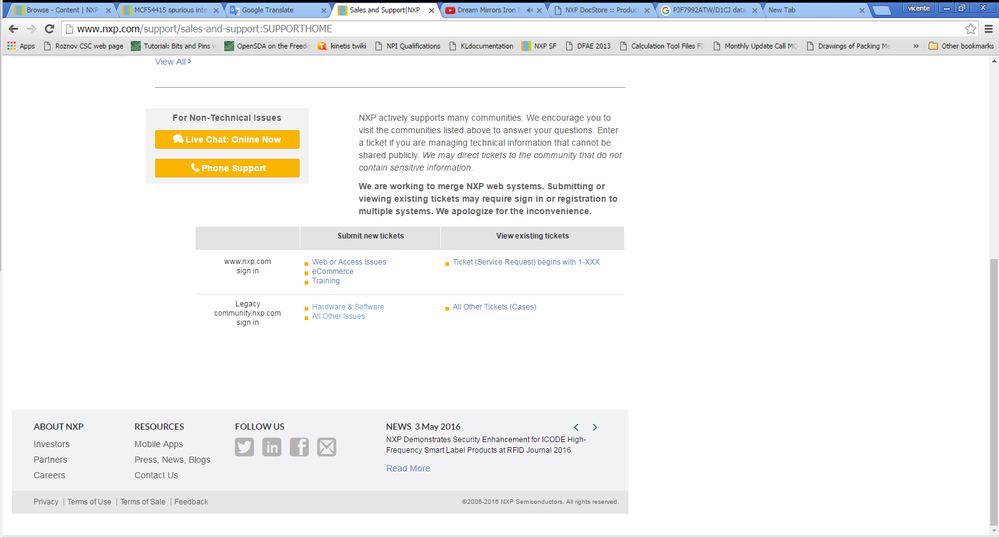Open Investors footer link
This screenshot has width=999, height=538.
pos(52,444)
